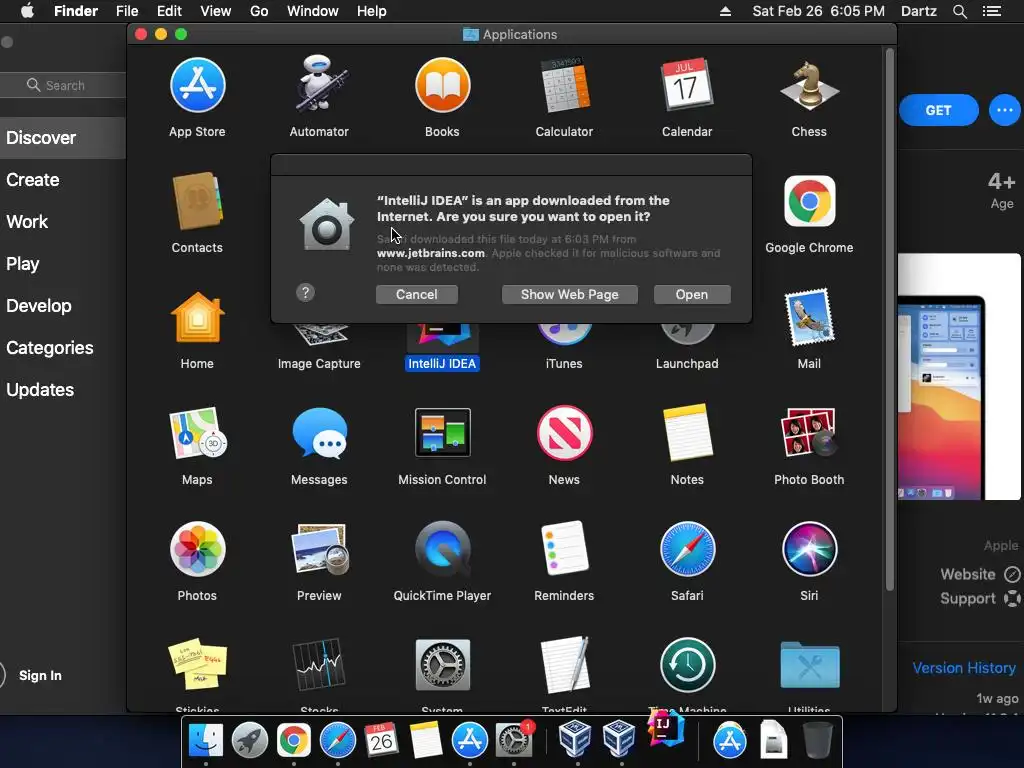Image resolution: width=1024 pixels, height=768 pixels.
Task: Click the dialog help question mark button
Action: click(305, 293)
